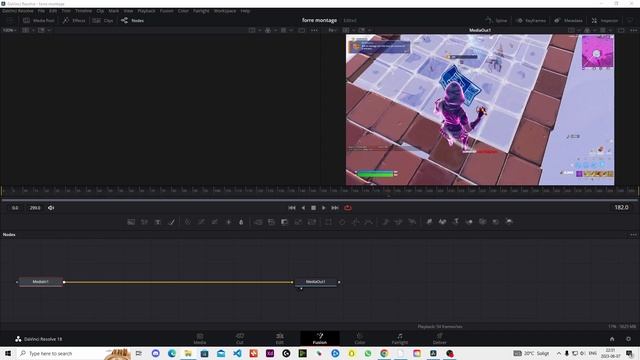640x360 pixels.
Task: Open the File menu
Action: tap(41, 11)
